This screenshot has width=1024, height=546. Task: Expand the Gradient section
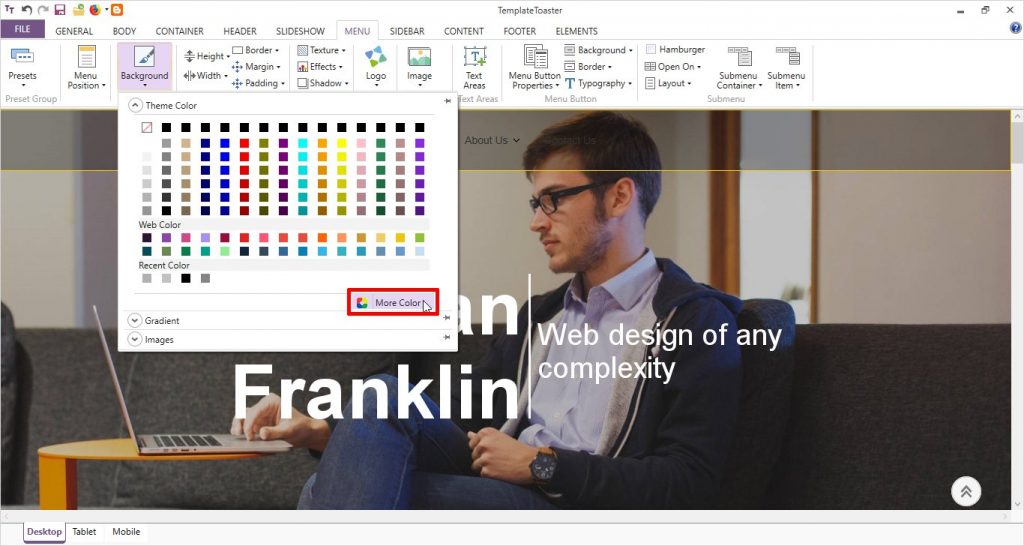pos(135,321)
